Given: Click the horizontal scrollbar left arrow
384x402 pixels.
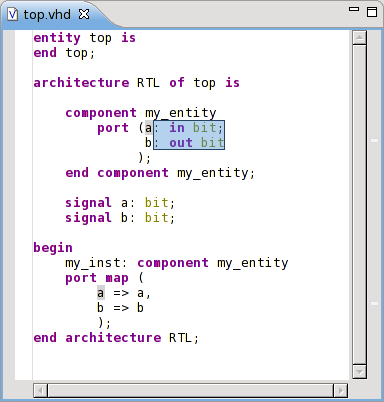Looking at the screenshot, I should click(41, 390).
